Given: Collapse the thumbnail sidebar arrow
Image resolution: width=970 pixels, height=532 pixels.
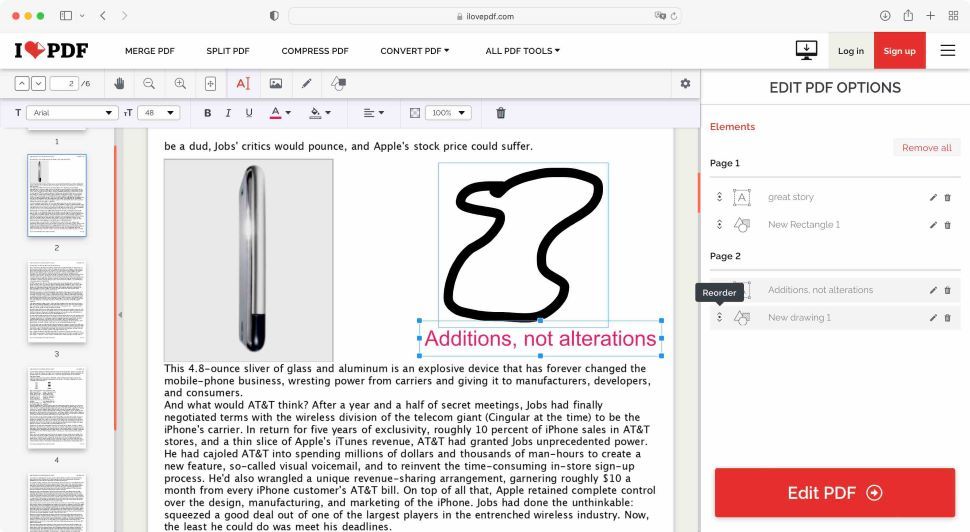Looking at the screenshot, I should [120, 315].
